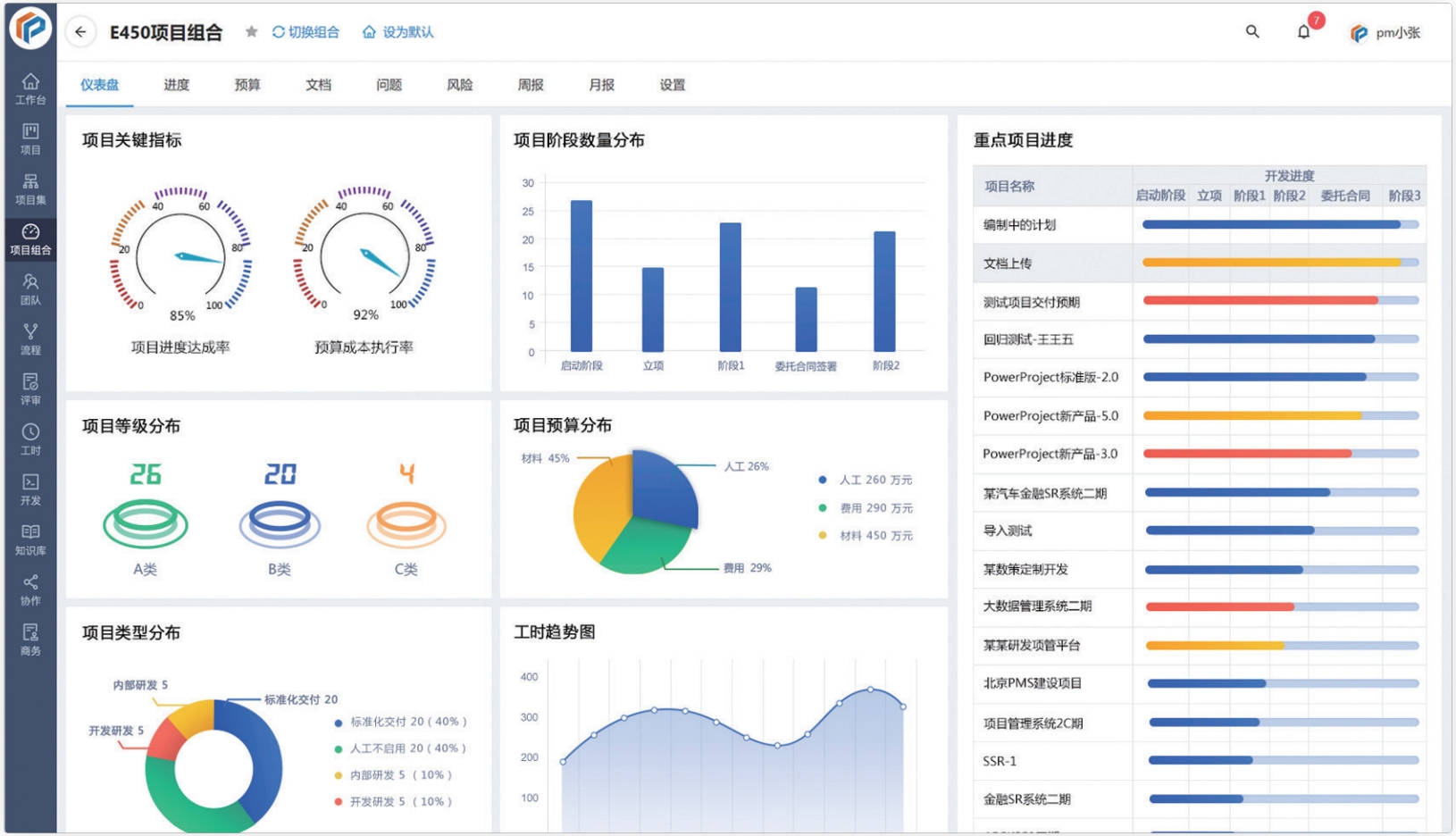Click 切换组合 to switch portfolio
The width and height of the screenshot is (1456, 836).
click(x=306, y=31)
